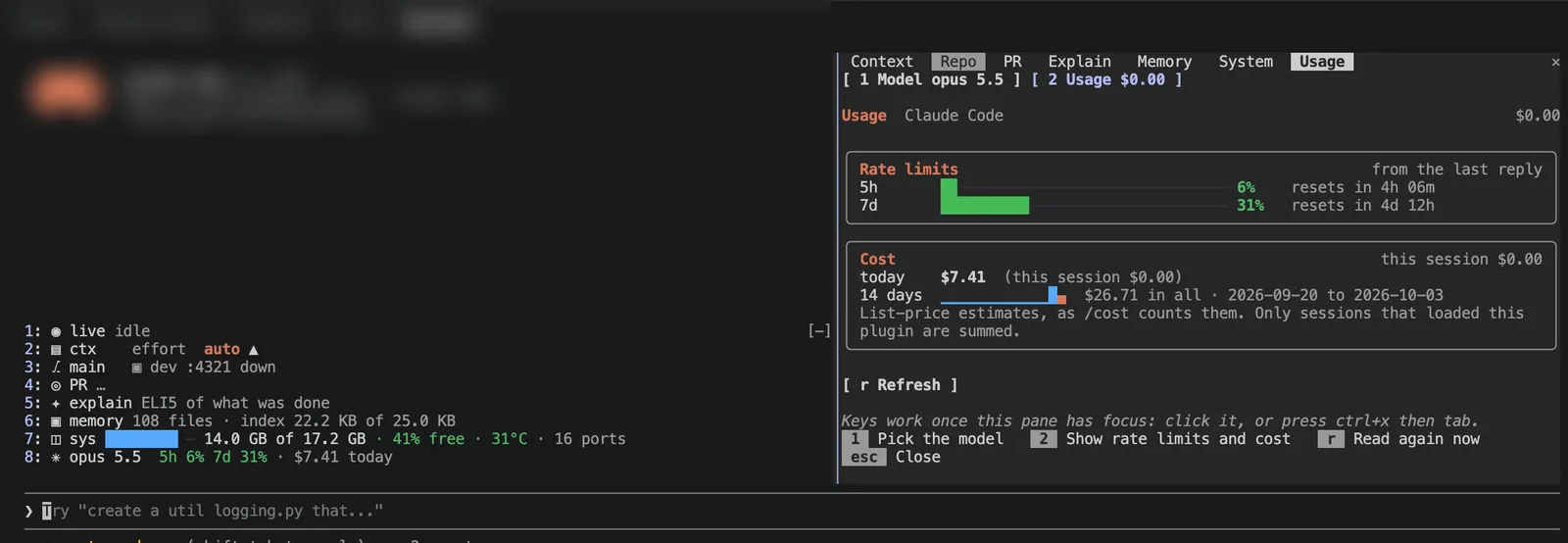Screen dimensions: 1568x543
Task: Click '$26.71 in all' text
Action: (x=1142, y=295)
